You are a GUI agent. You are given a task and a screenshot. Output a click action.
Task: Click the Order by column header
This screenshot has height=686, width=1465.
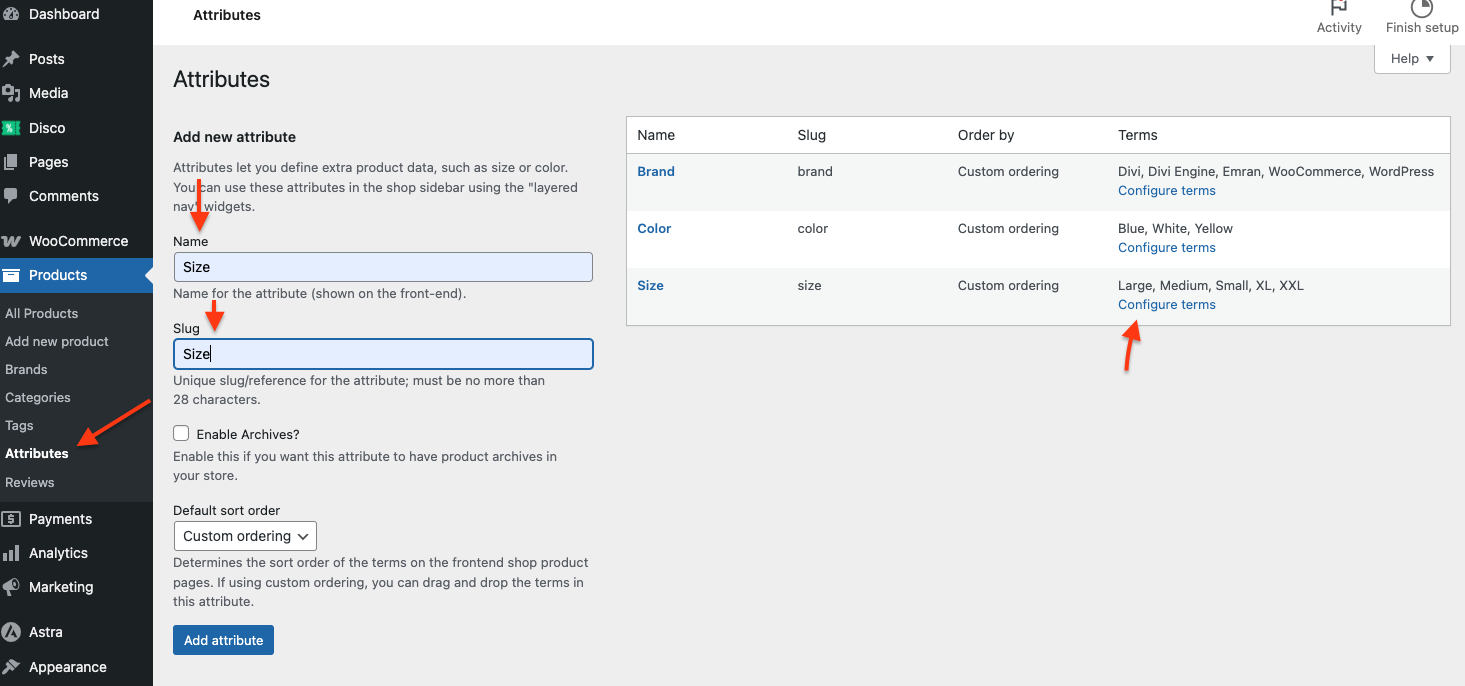(x=986, y=135)
